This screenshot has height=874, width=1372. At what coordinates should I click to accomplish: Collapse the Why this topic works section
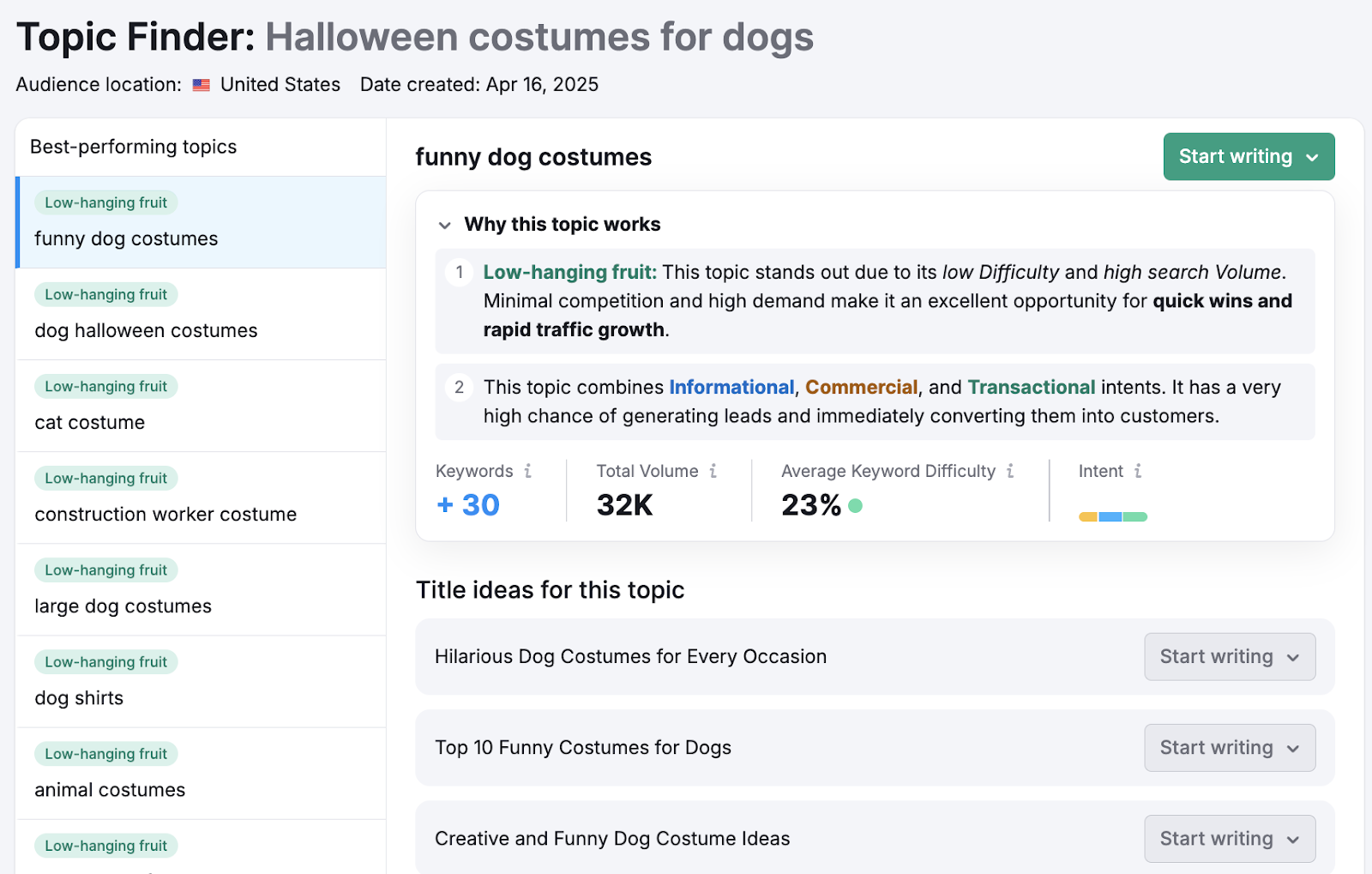coord(444,225)
